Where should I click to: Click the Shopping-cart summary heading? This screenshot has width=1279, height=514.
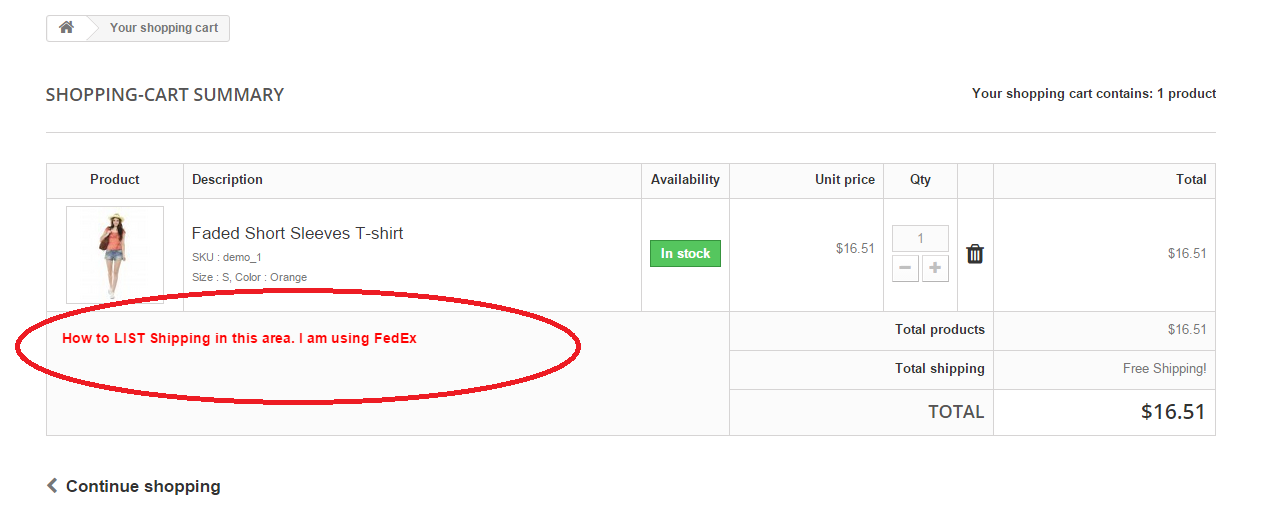(x=165, y=95)
